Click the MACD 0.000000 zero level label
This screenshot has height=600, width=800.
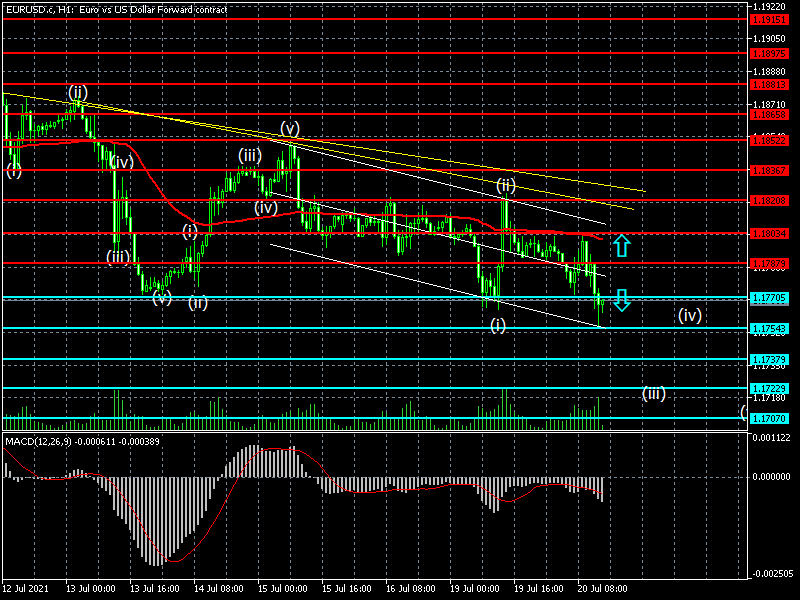tap(773, 477)
